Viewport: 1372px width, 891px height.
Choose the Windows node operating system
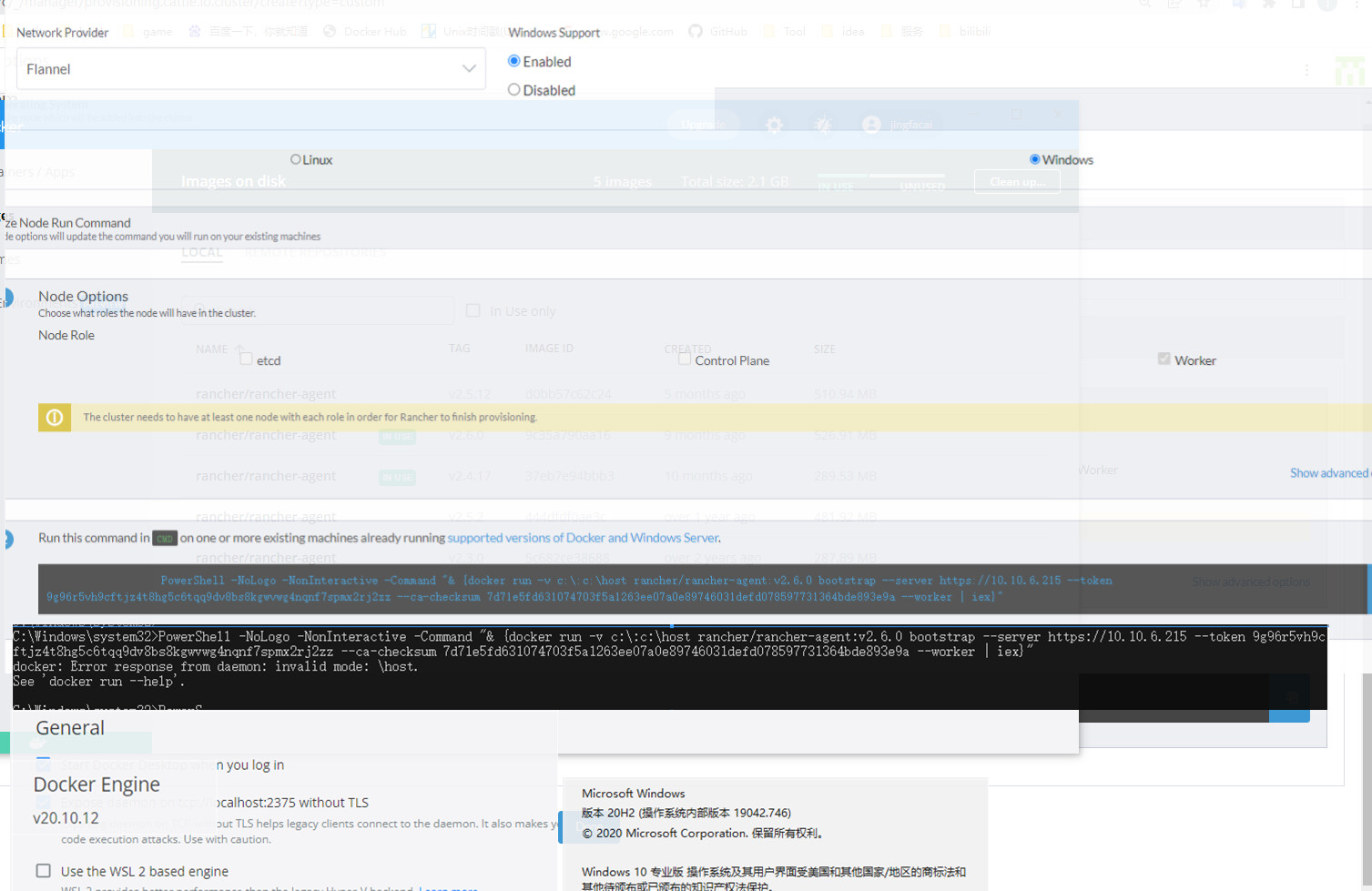tap(1034, 159)
